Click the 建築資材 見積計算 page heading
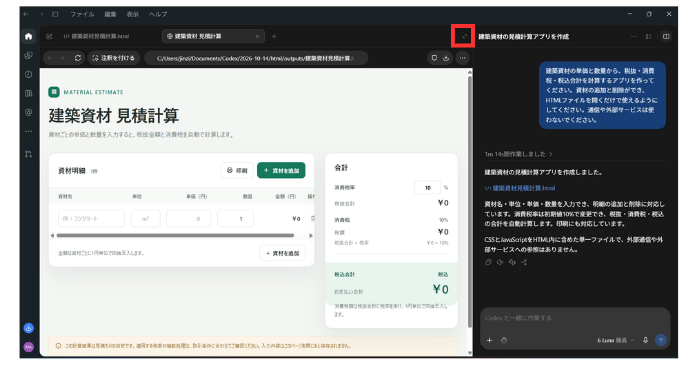698x365 pixels. click(114, 116)
